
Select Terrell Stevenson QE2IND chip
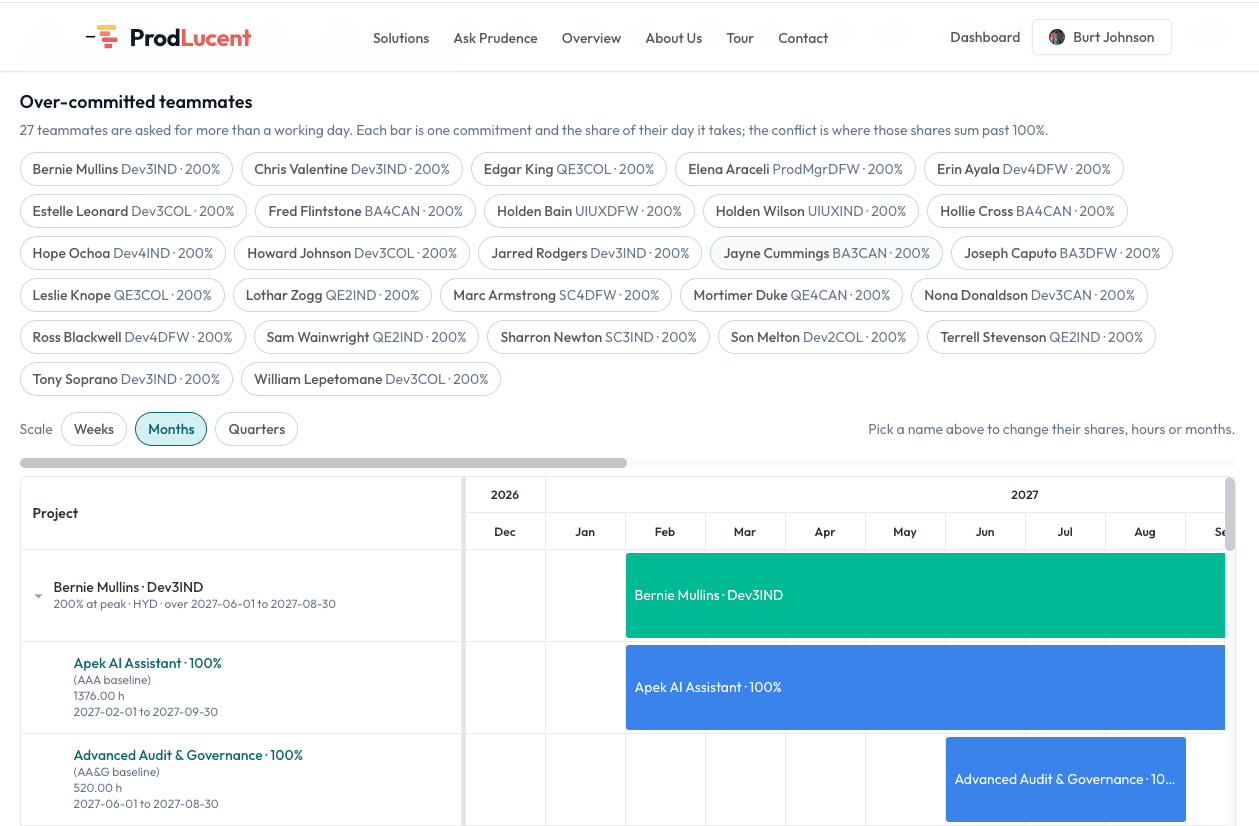pos(1041,337)
